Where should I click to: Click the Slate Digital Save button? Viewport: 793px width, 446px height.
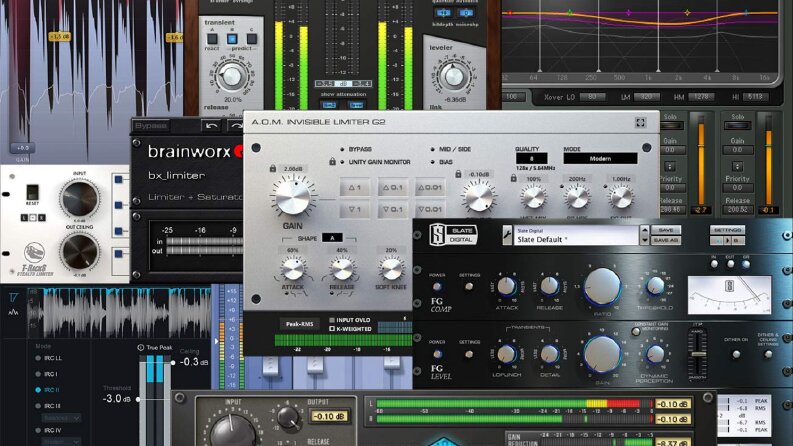coord(665,230)
